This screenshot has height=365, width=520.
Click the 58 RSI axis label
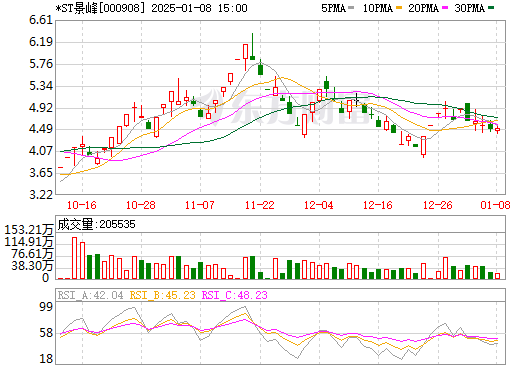[x=46, y=333]
